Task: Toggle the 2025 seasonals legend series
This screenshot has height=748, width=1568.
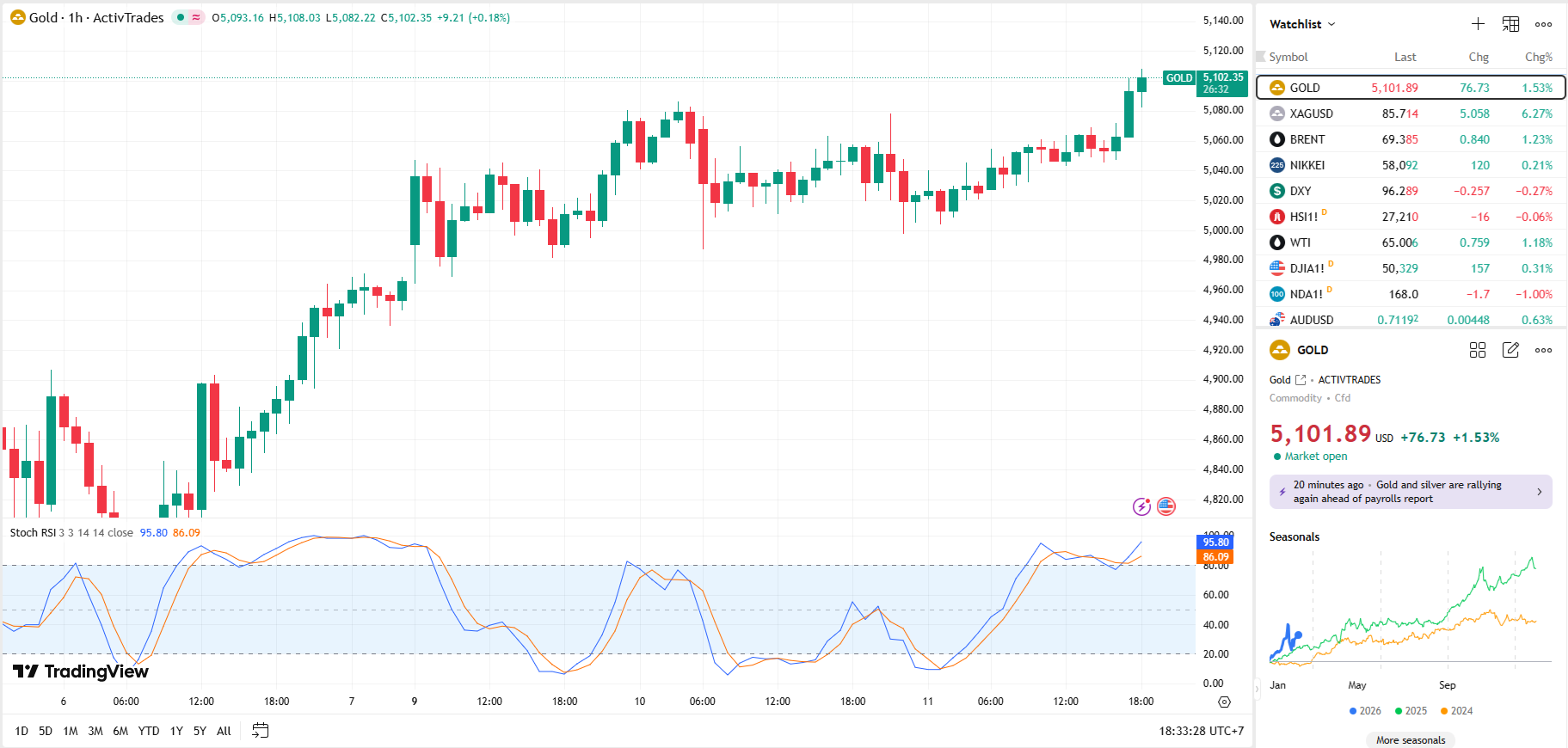Action: 1411,711
